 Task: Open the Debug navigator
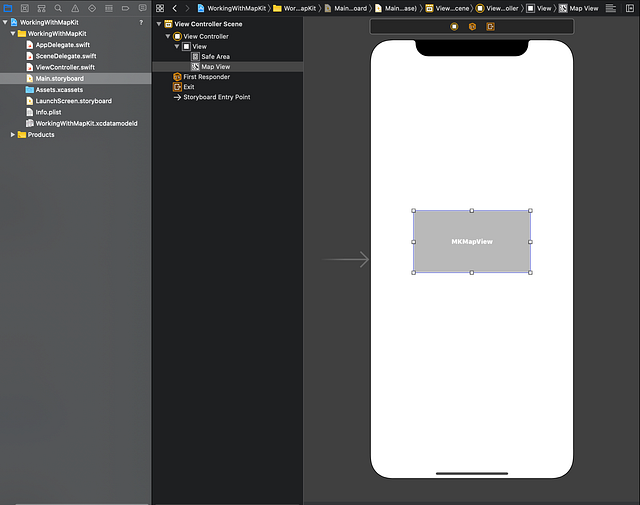click(109, 8)
